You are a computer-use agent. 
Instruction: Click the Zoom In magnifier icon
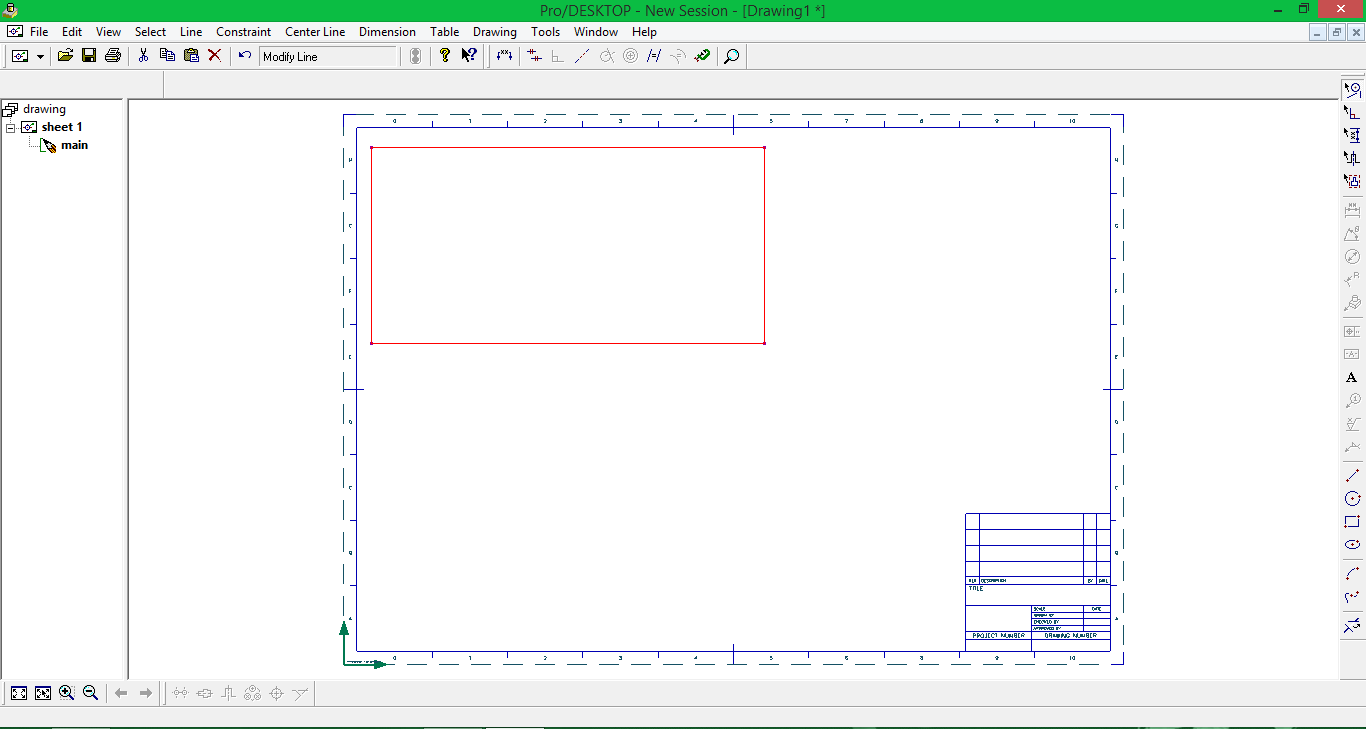(66, 692)
